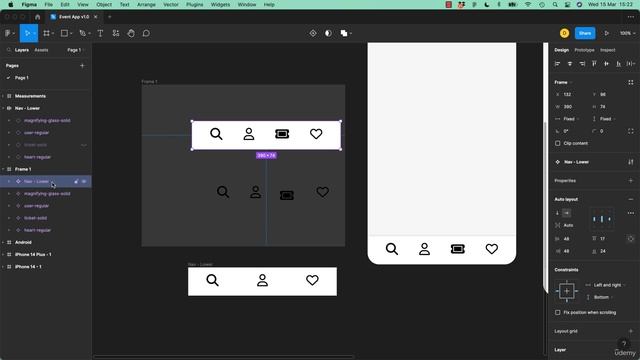This screenshot has height=360, width=640.
Task: Expand the Android layer
Action: 3,242
